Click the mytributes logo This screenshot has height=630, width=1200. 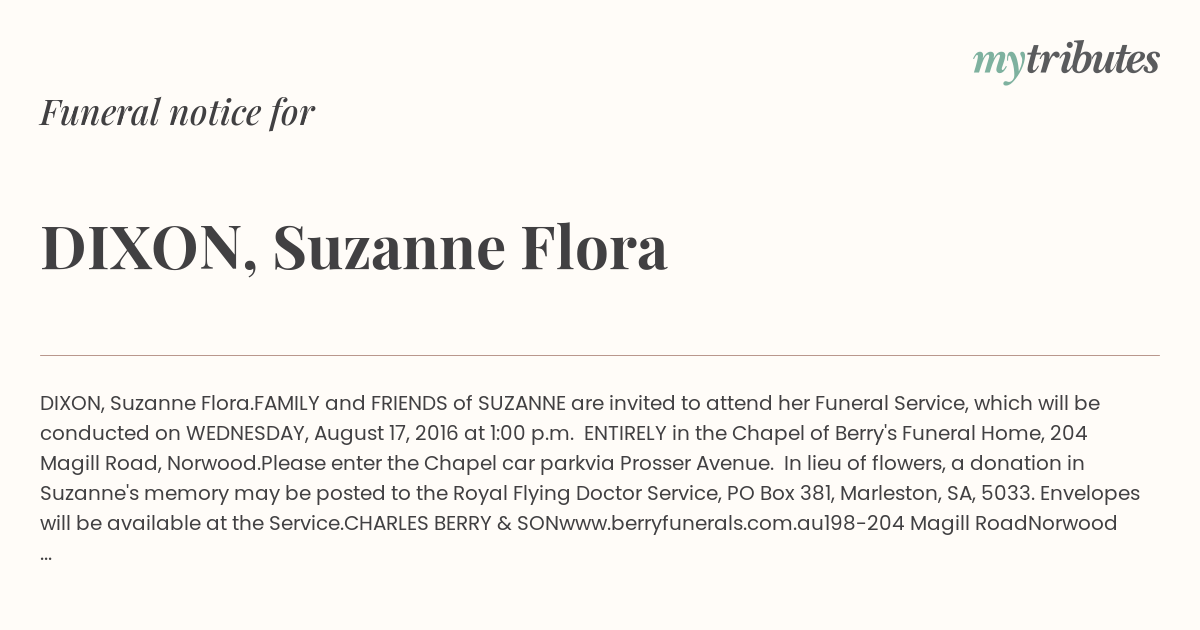(1066, 61)
